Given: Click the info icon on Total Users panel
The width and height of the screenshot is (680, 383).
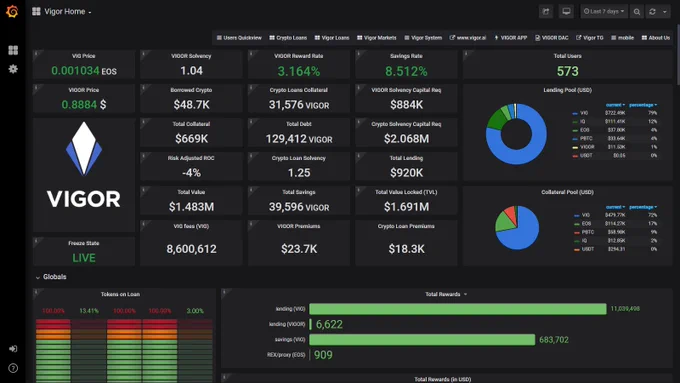Looking at the screenshot, I should coord(466,53).
